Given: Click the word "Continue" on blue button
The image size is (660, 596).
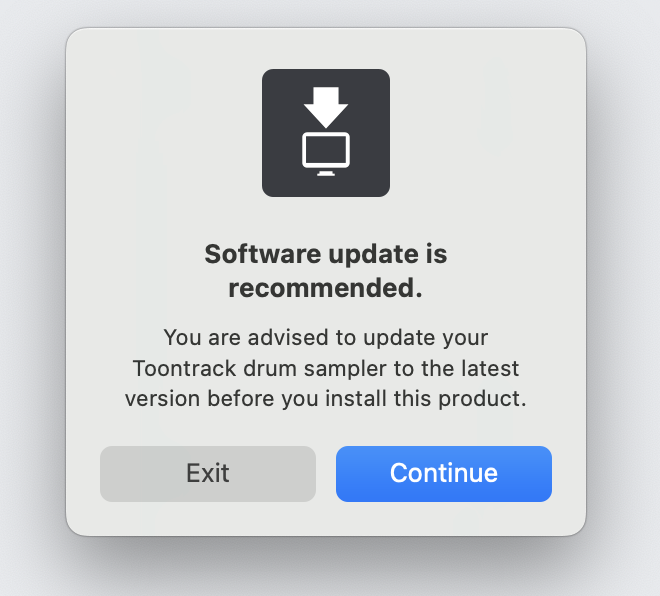Looking at the screenshot, I should pyautogui.click(x=443, y=473).
